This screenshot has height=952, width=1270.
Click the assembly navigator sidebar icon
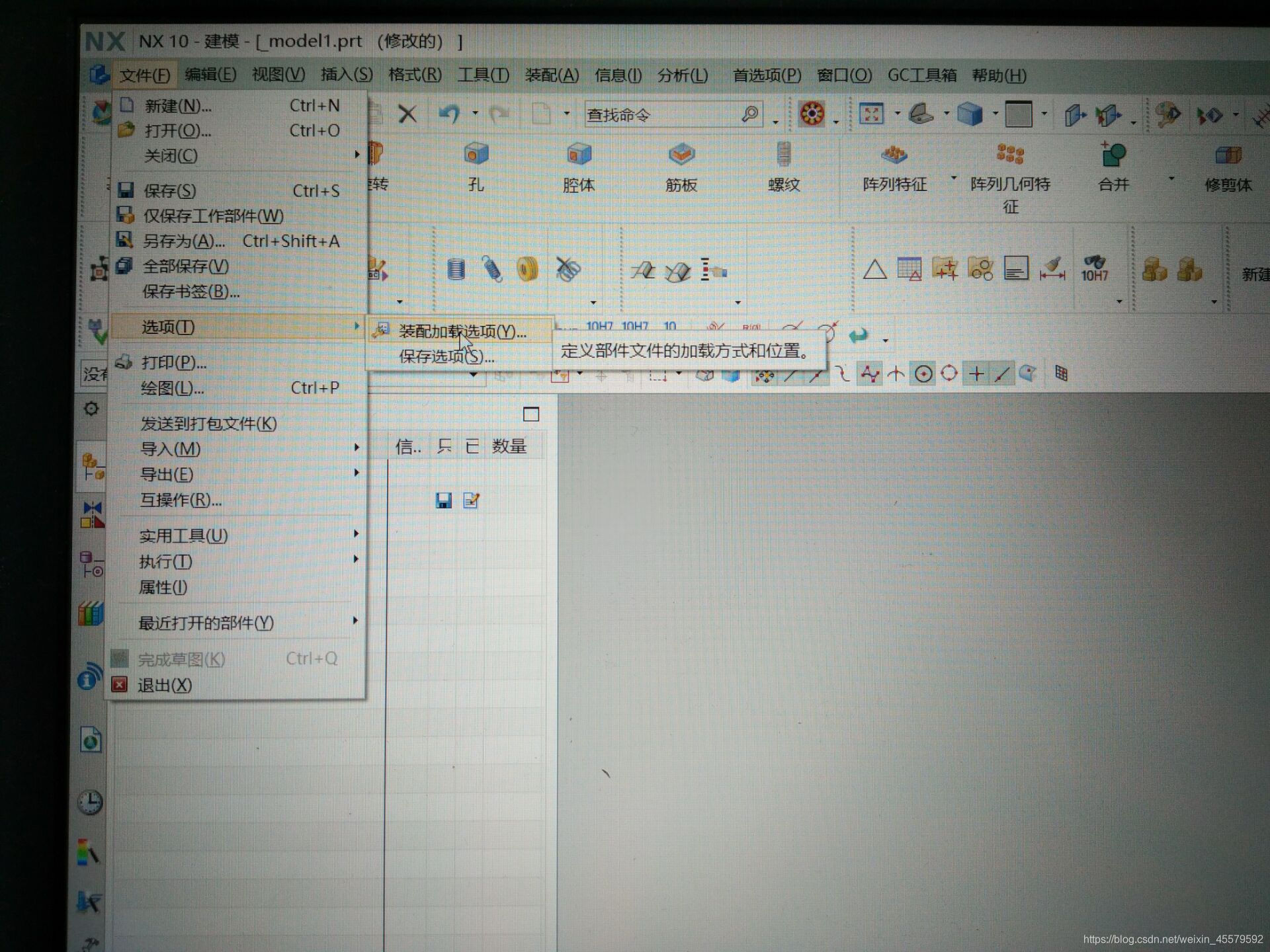click(92, 466)
